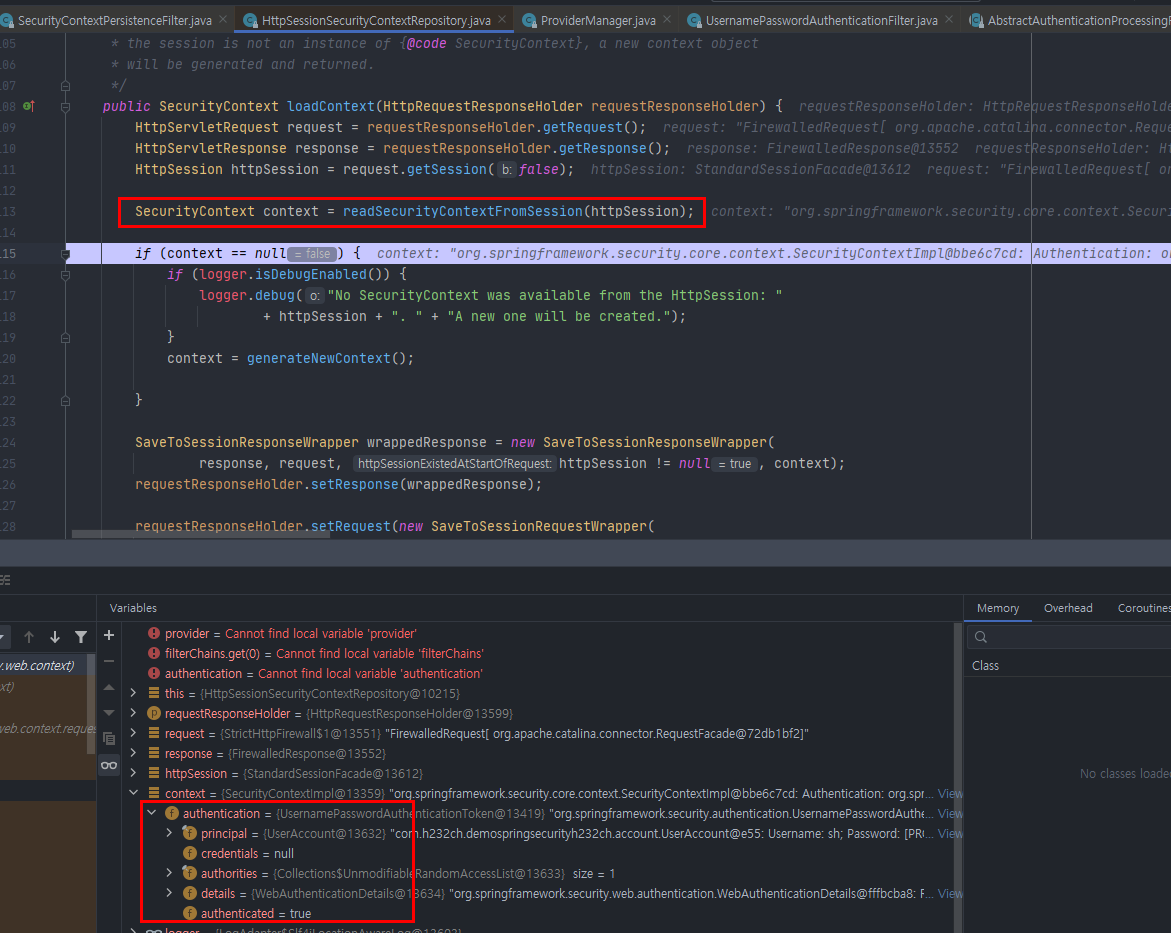Click the next frame down arrow
Screen dimensions: 1171x933
[x=55, y=636]
